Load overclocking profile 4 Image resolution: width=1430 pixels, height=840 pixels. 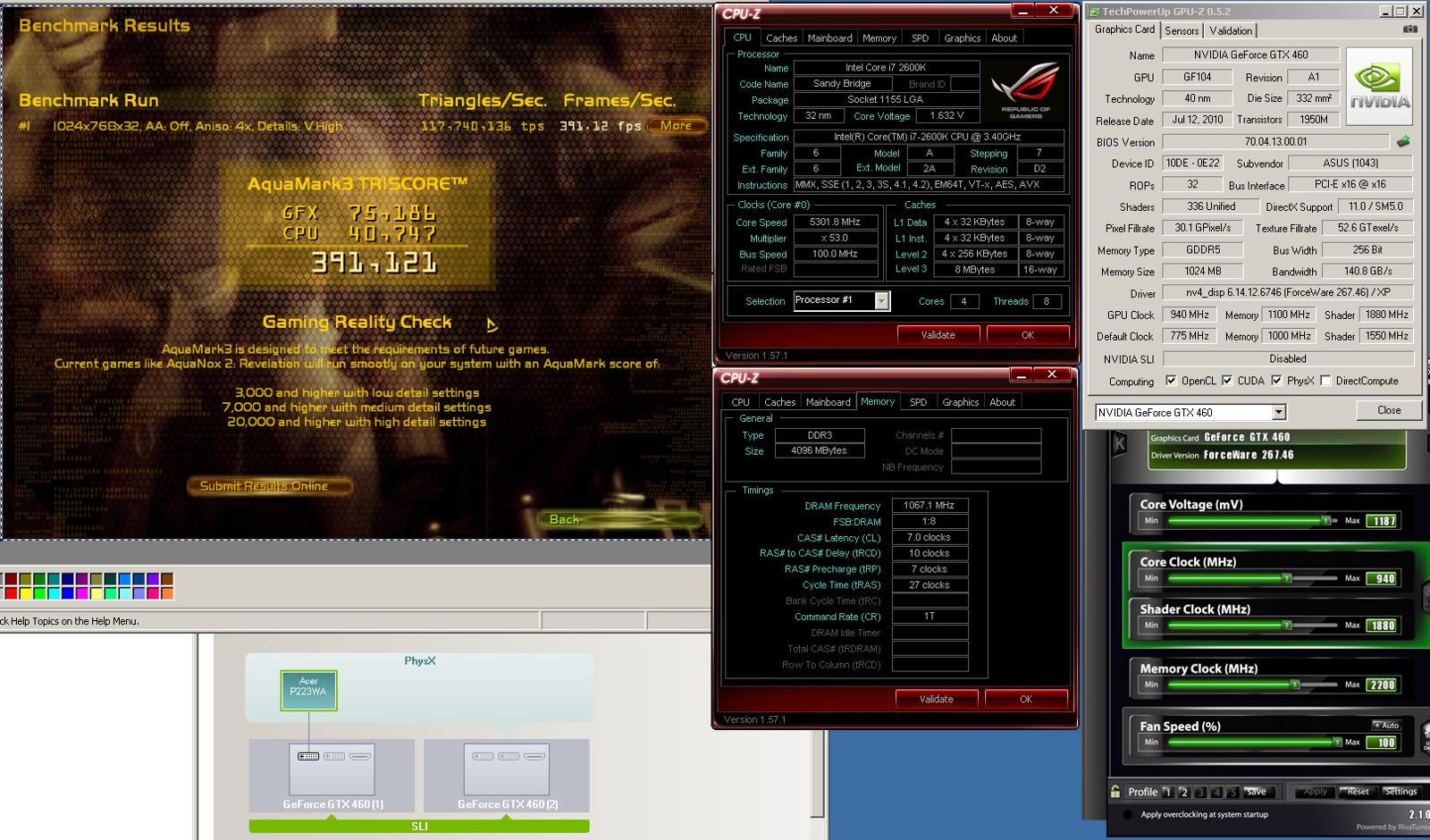1216,792
